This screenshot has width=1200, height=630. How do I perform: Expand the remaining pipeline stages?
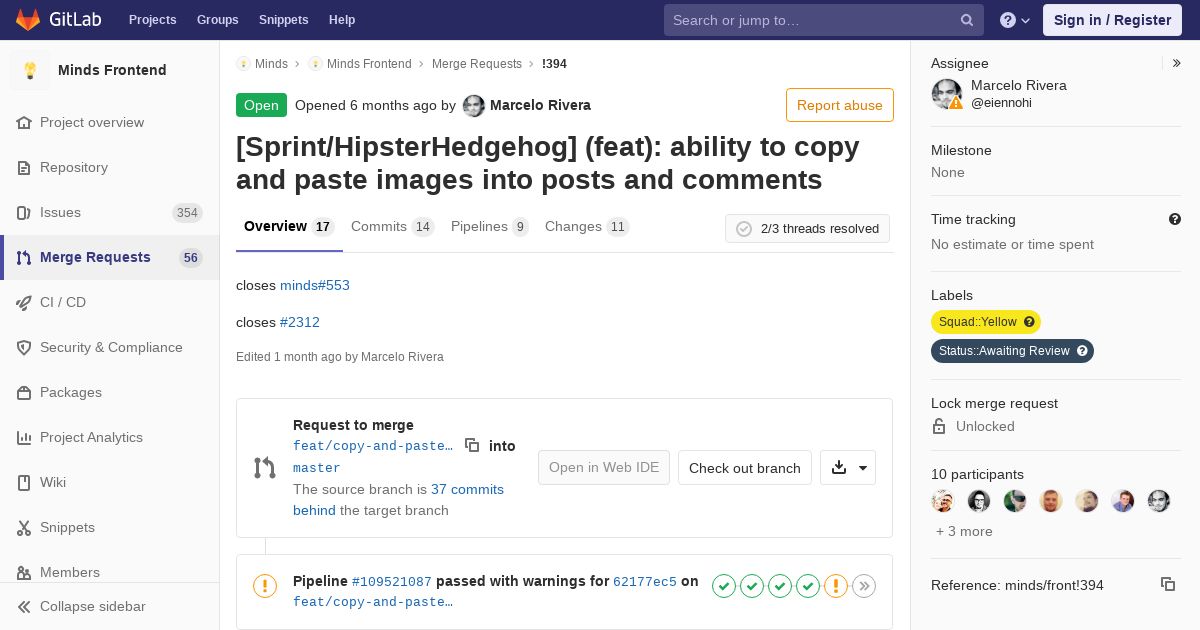coord(864,586)
